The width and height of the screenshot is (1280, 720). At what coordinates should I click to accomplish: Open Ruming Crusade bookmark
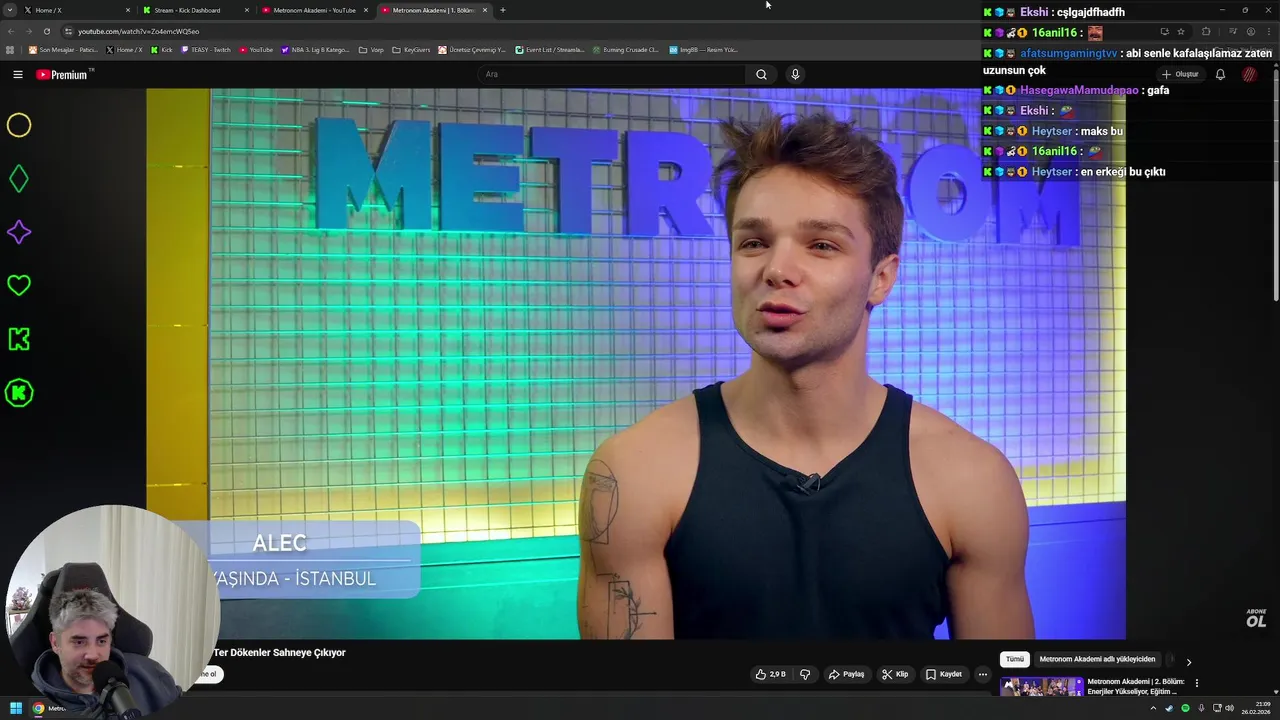pyautogui.click(x=626, y=49)
